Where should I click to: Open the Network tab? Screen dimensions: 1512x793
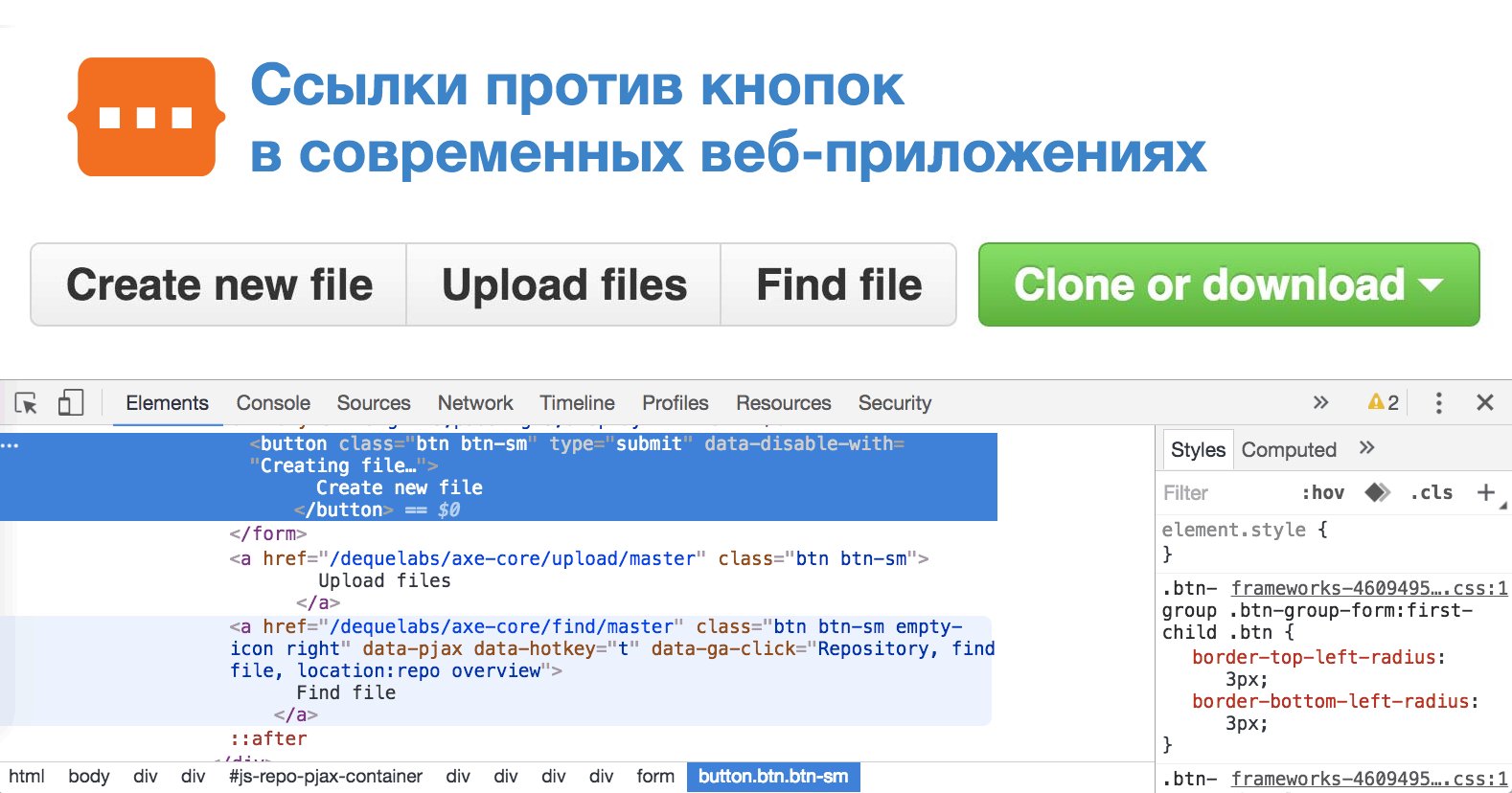pos(475,403)
